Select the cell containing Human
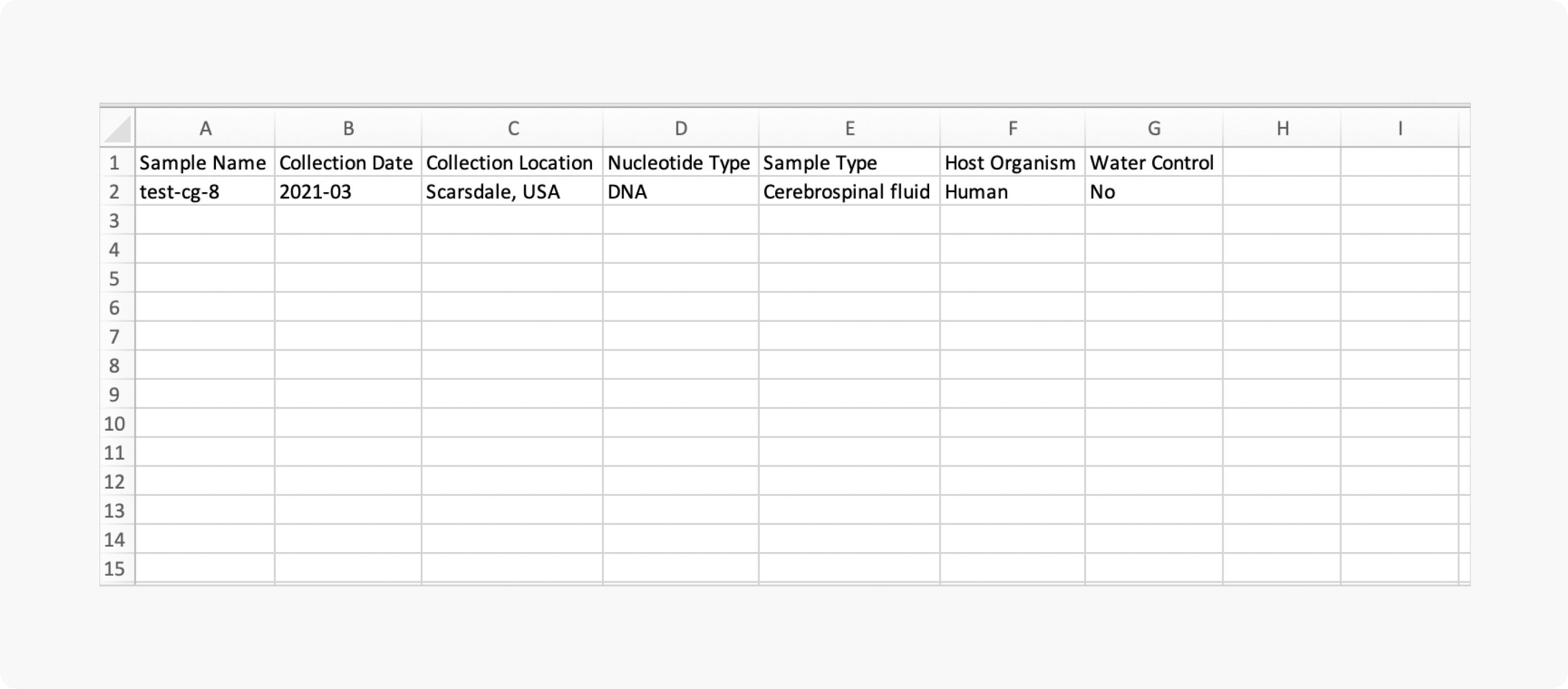This screenshot has height=689, width=1568. coord(1012,192)
